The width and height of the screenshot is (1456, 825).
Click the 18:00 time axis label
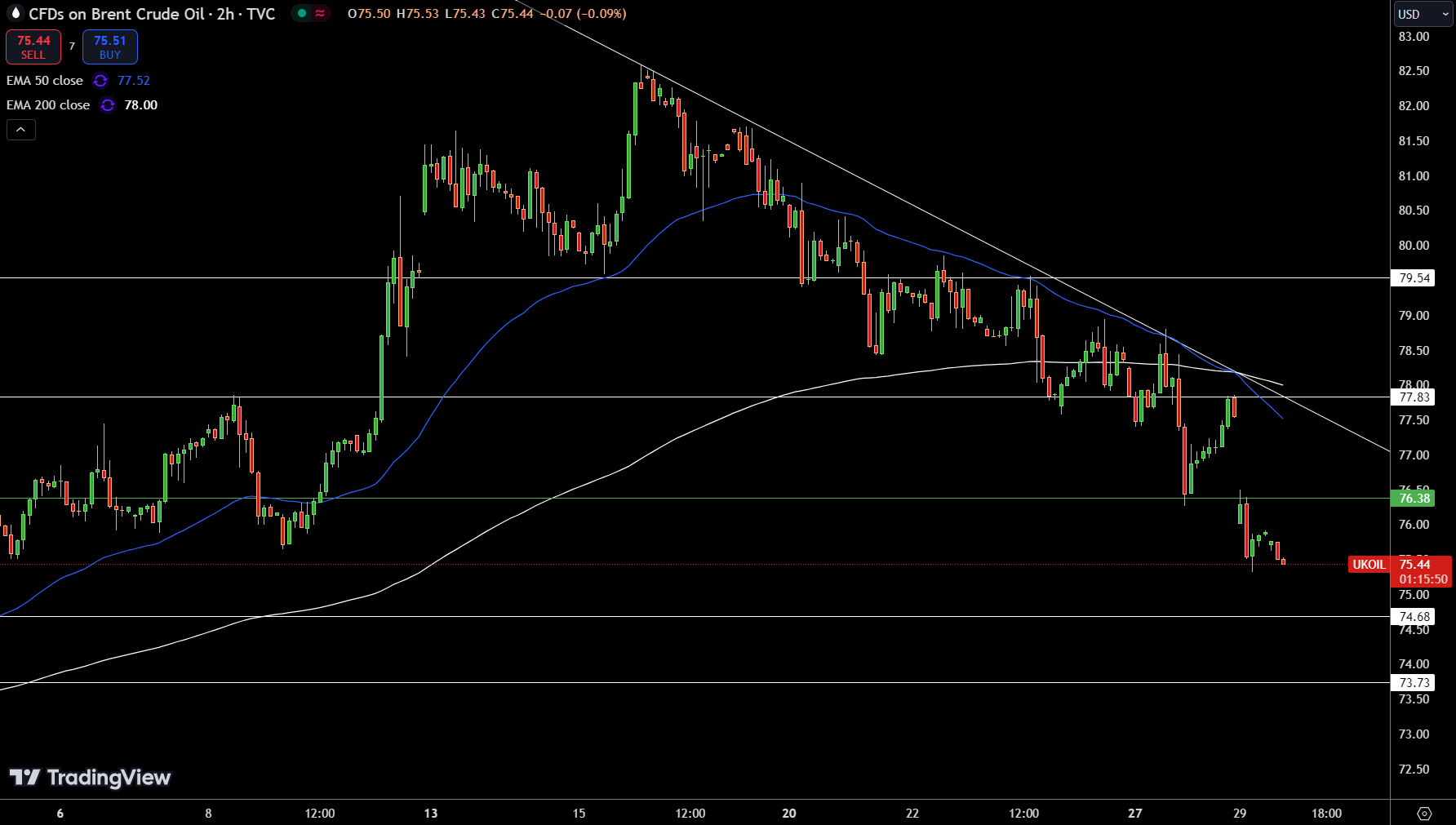pyautogui.click(x=1326, y=814)
